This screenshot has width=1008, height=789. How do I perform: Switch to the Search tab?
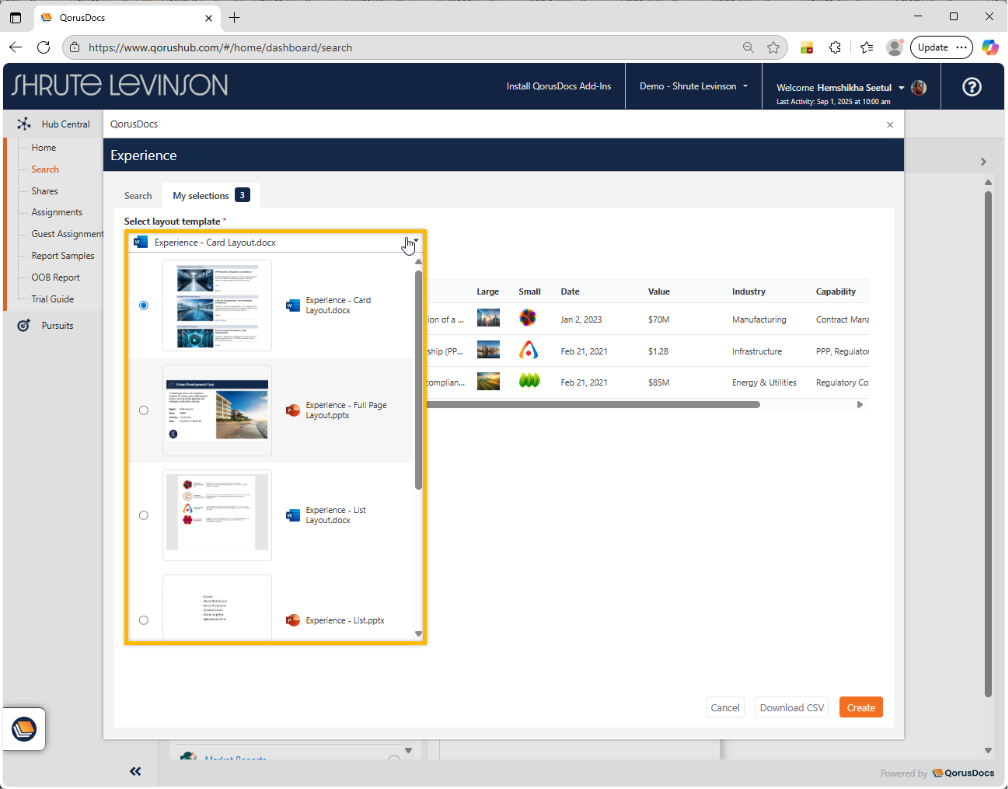pyautogui.click(x=138, y=196)
